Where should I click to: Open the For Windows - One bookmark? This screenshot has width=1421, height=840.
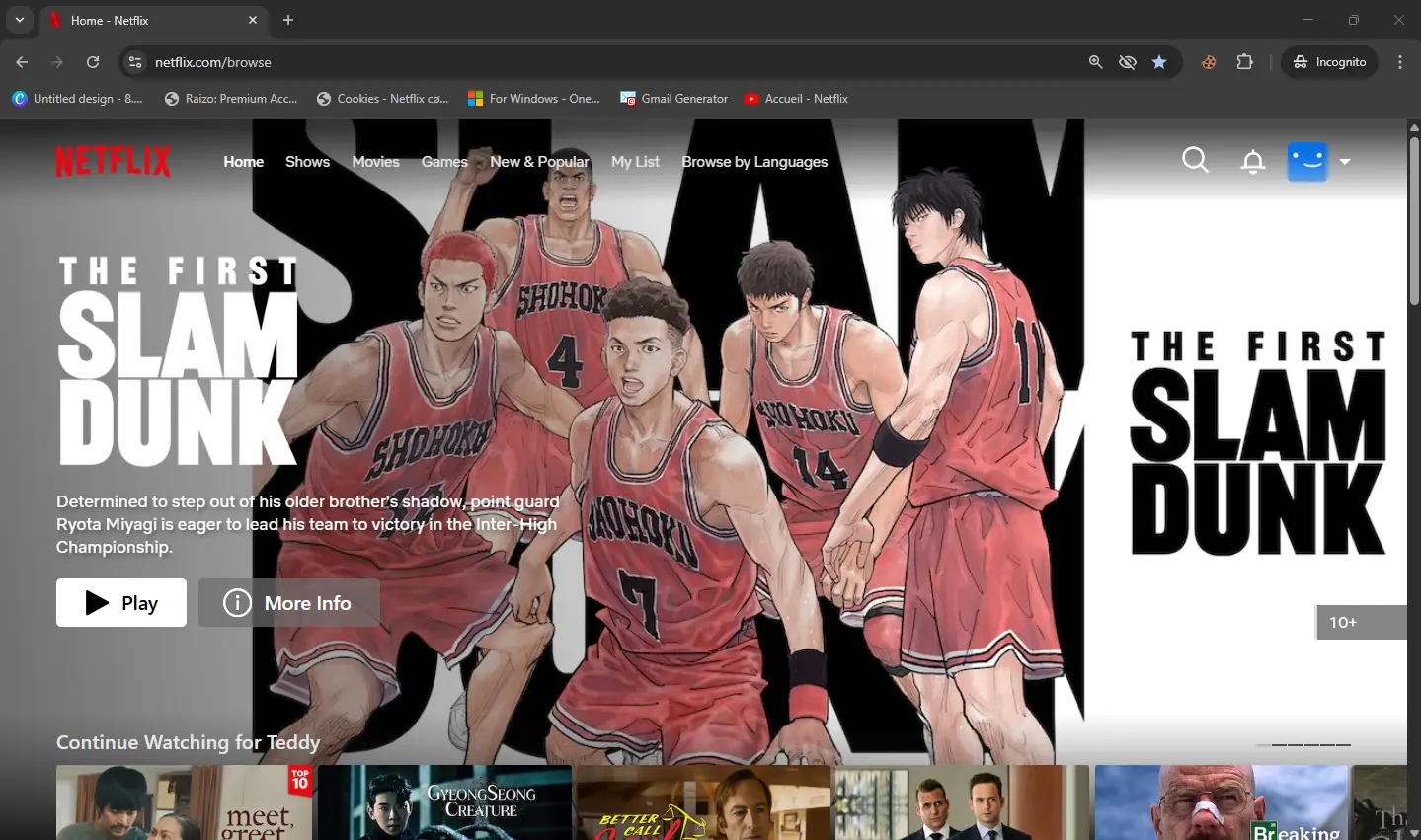point(534,99)
